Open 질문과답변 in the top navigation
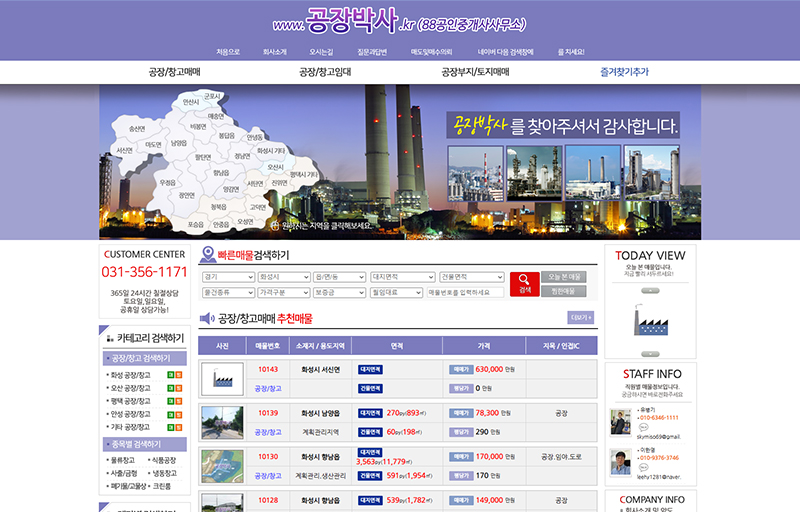Viewport: 800px width, 512px height. click(x=372, y=52)
